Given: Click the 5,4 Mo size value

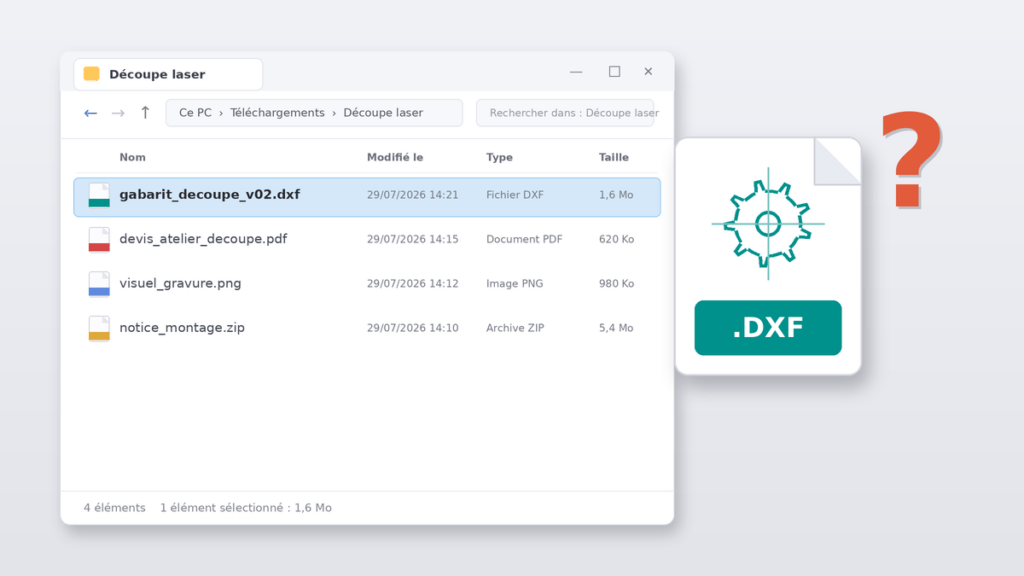Looking at the screenshot, I should coord(616,328).
